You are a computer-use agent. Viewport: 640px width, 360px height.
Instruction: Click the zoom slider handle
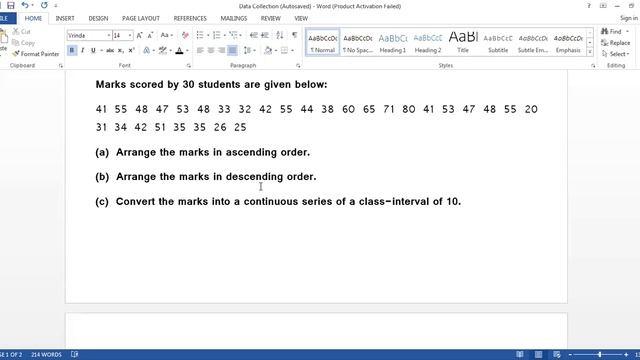[x=599, y=354]
